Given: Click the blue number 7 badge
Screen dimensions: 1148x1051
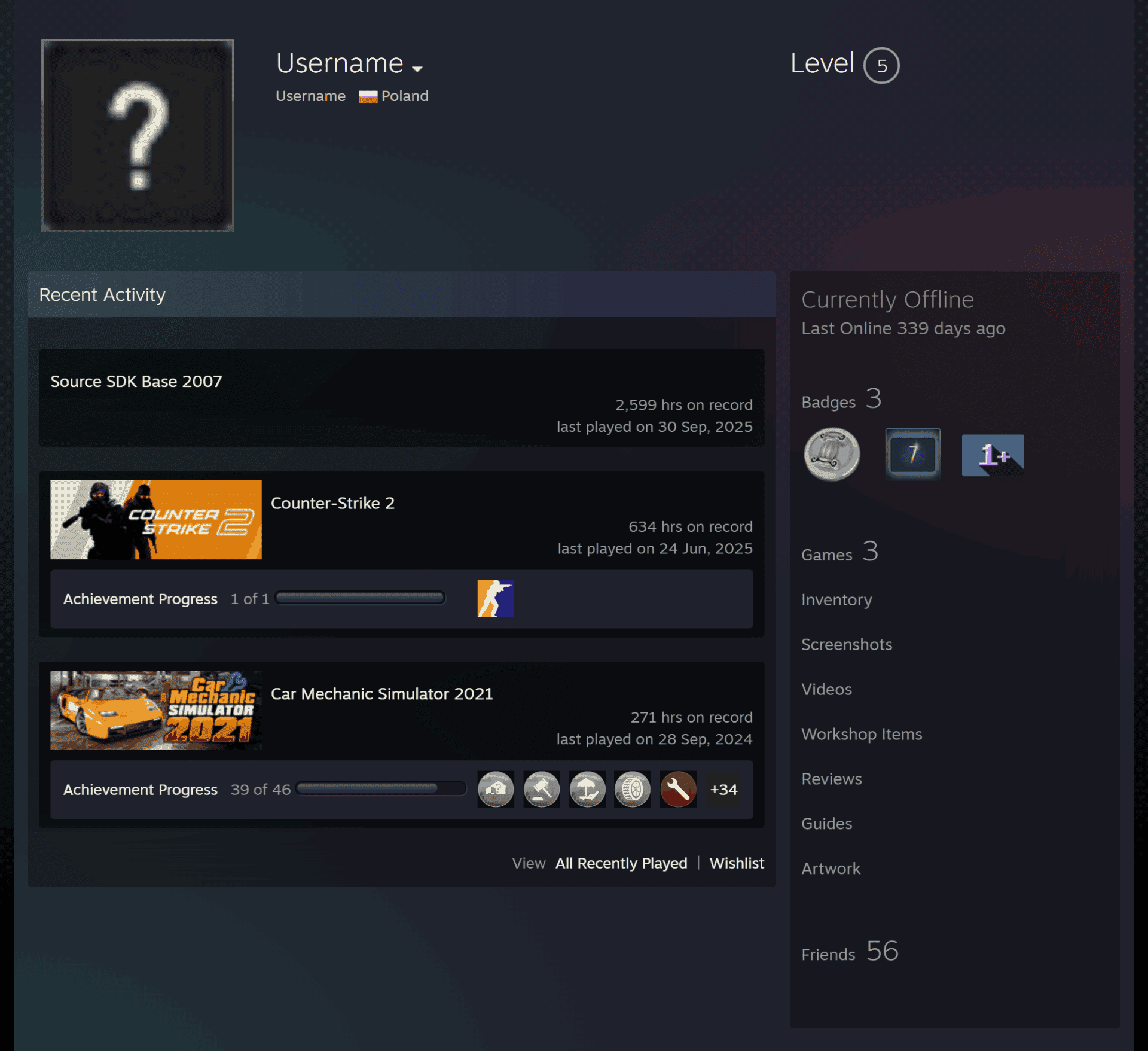Looking at the screenshot, I should point(912,454).
